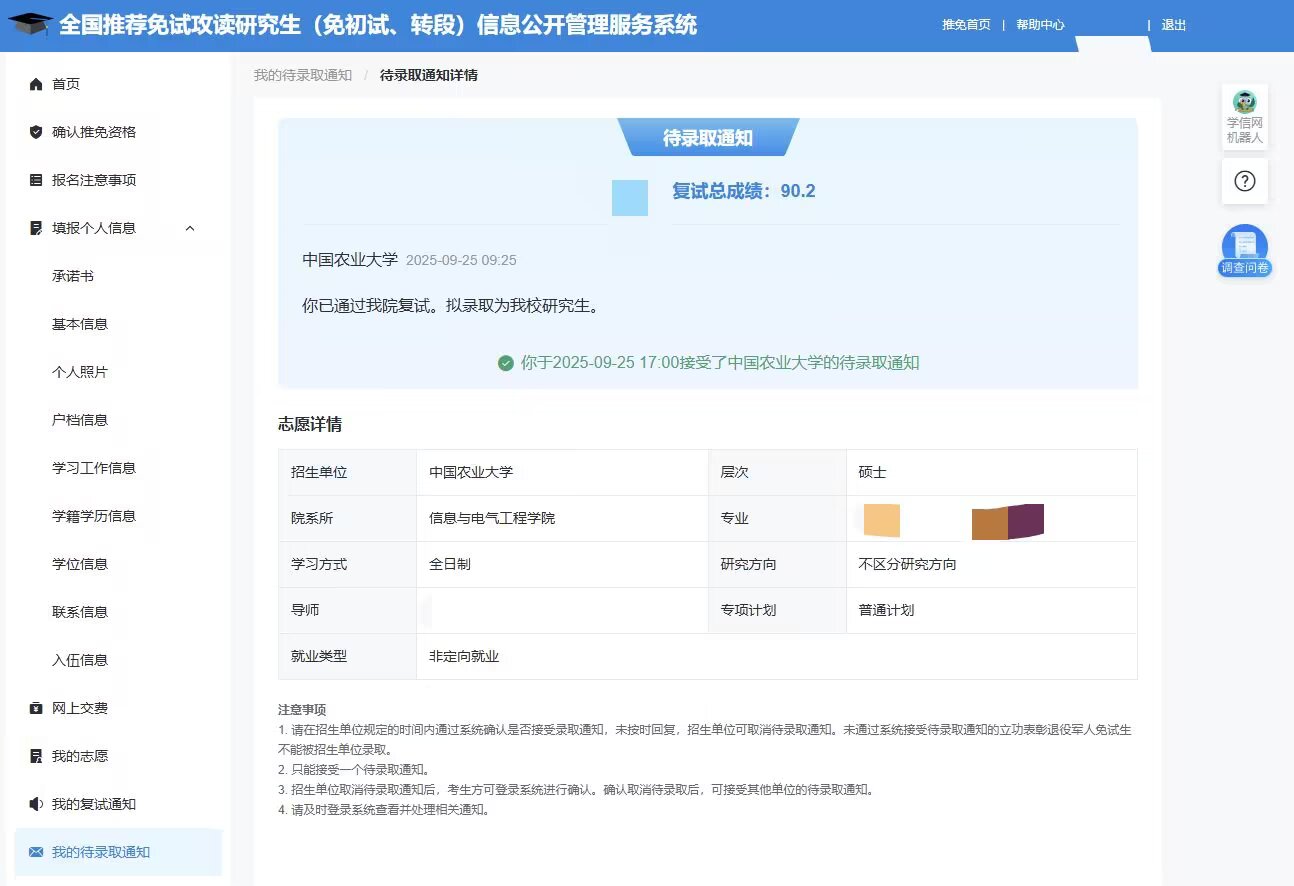The image size is (1294, 886).
Task: Click the 我的志愿 document icon
Action: (36, 756)
